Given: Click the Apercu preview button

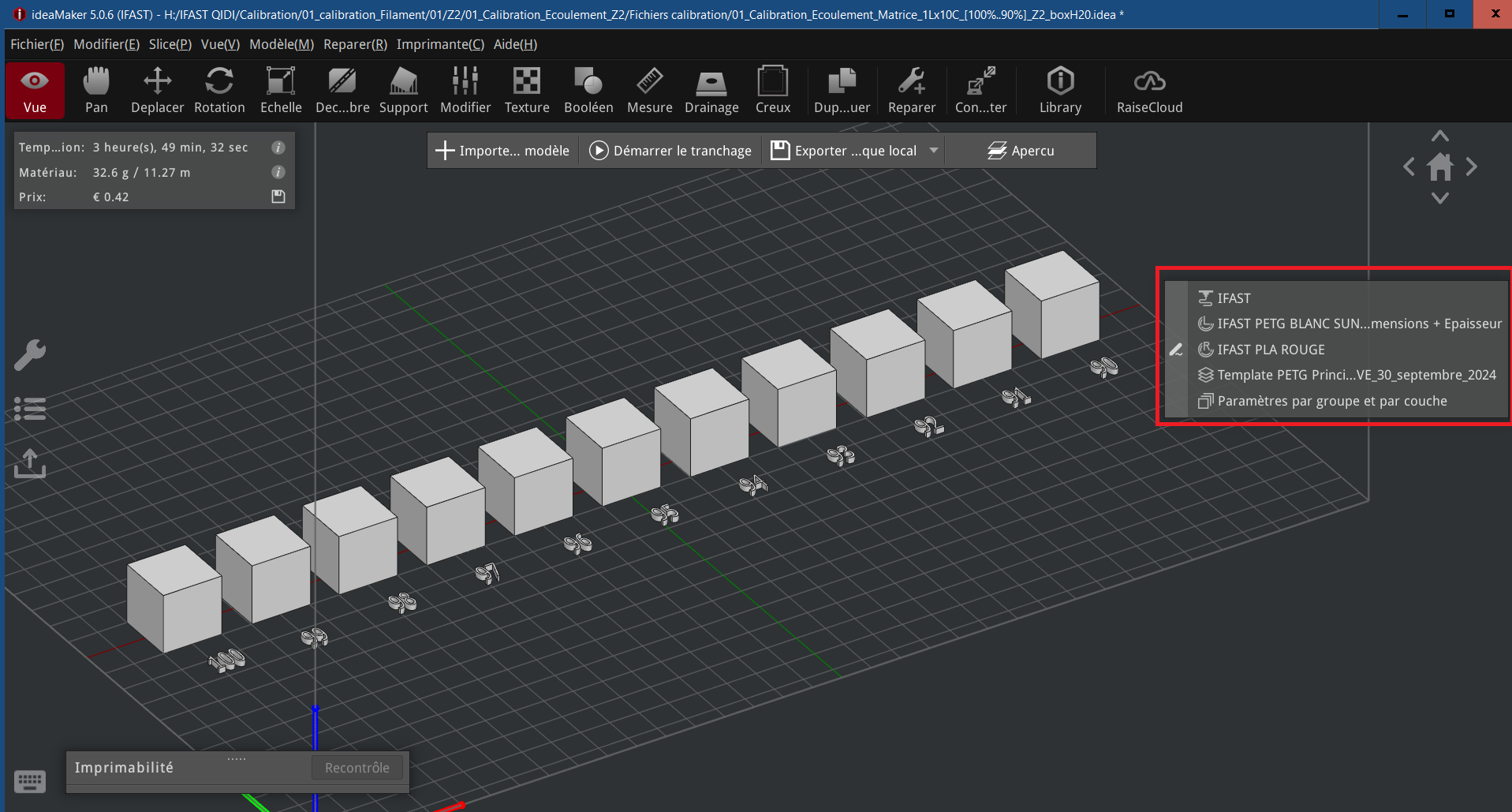Looking at the screenshot, I should 1021,151.
